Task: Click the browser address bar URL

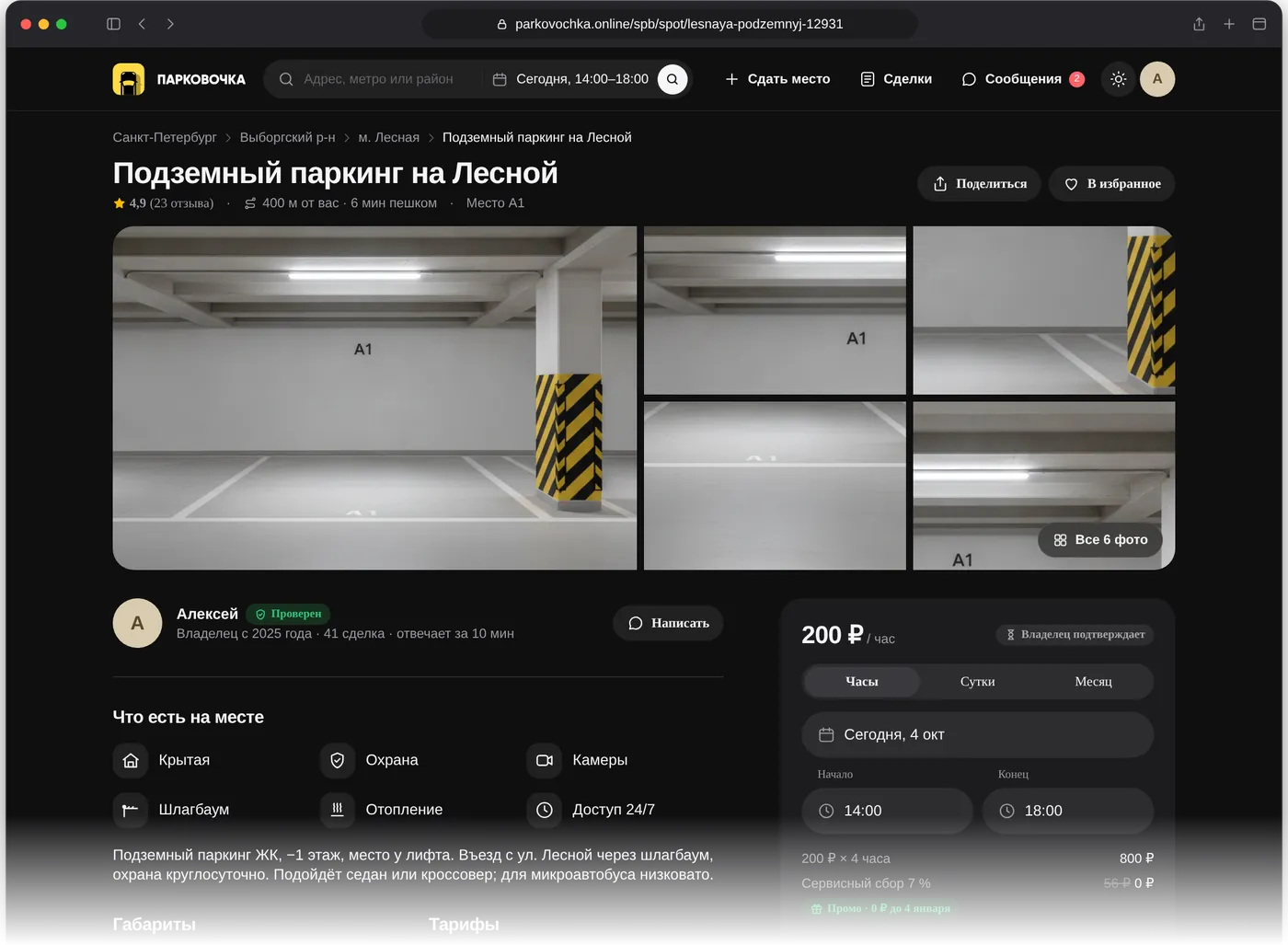Action: (x=670, y=24)
